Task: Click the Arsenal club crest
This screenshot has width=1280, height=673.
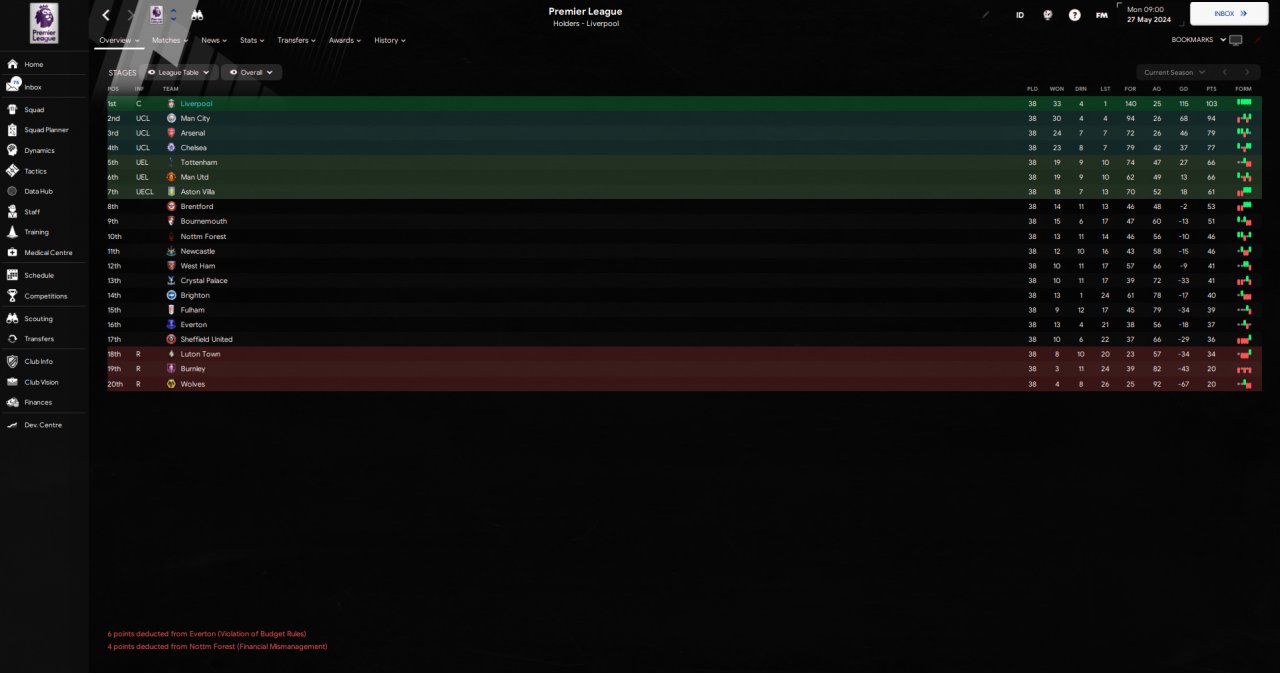Action: coord(171,133)
